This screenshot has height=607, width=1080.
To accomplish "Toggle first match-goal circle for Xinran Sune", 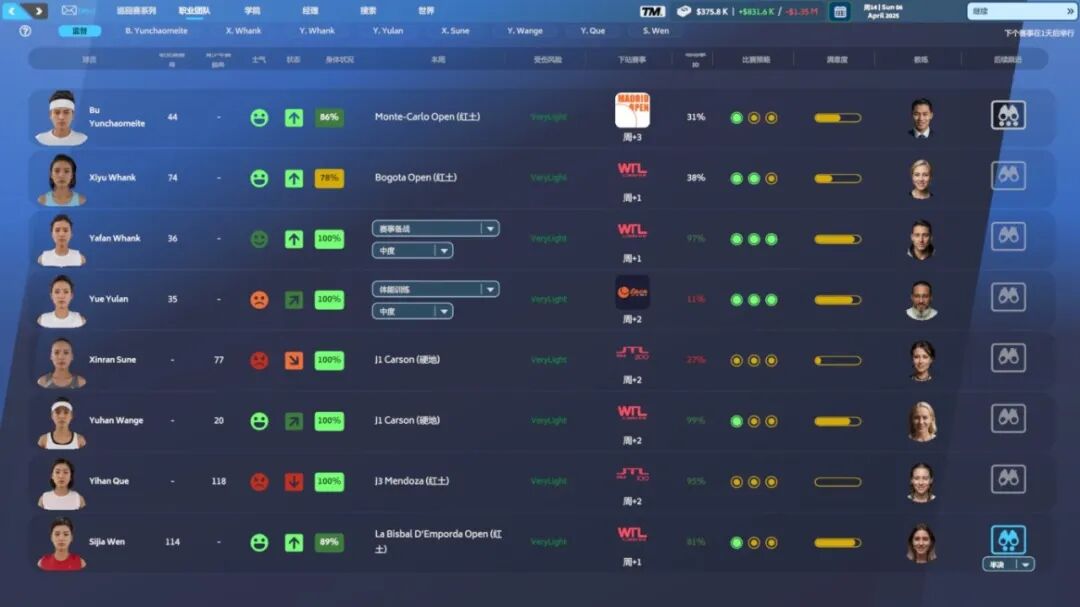I will click(737, 360).
